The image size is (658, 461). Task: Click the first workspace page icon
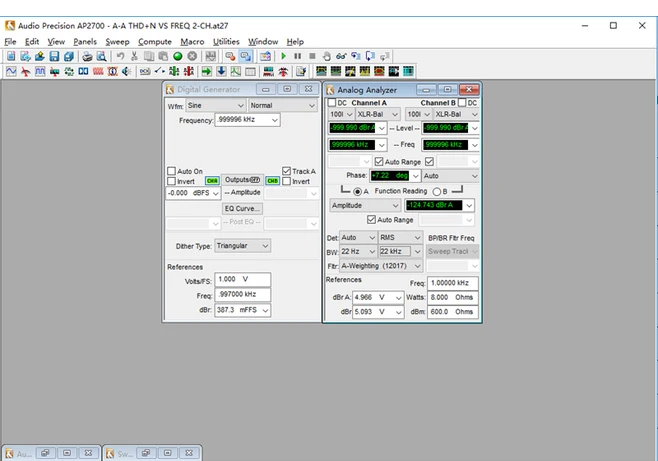click(x=321, y=71)
